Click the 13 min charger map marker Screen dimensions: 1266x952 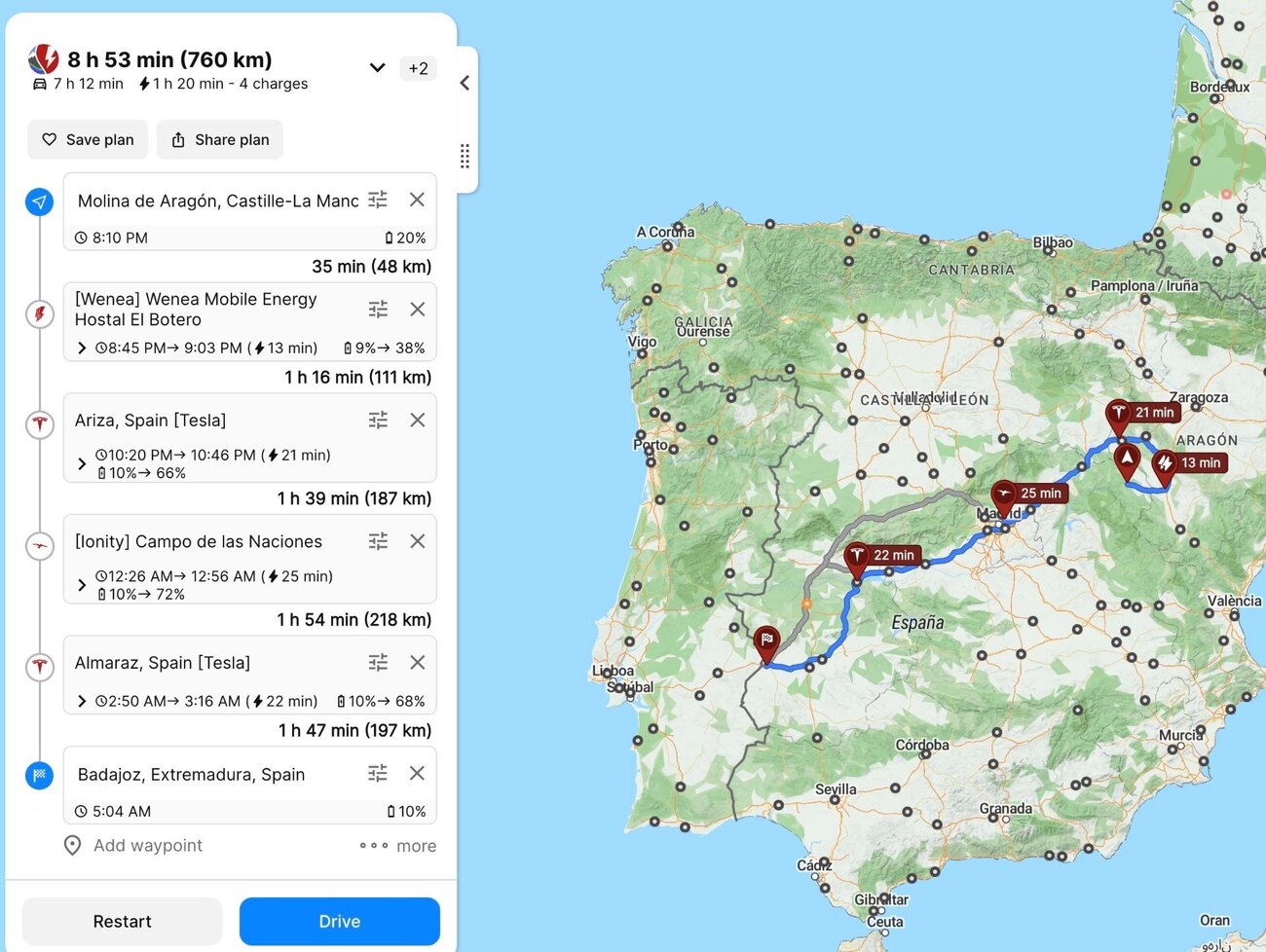pos(1164,466)
